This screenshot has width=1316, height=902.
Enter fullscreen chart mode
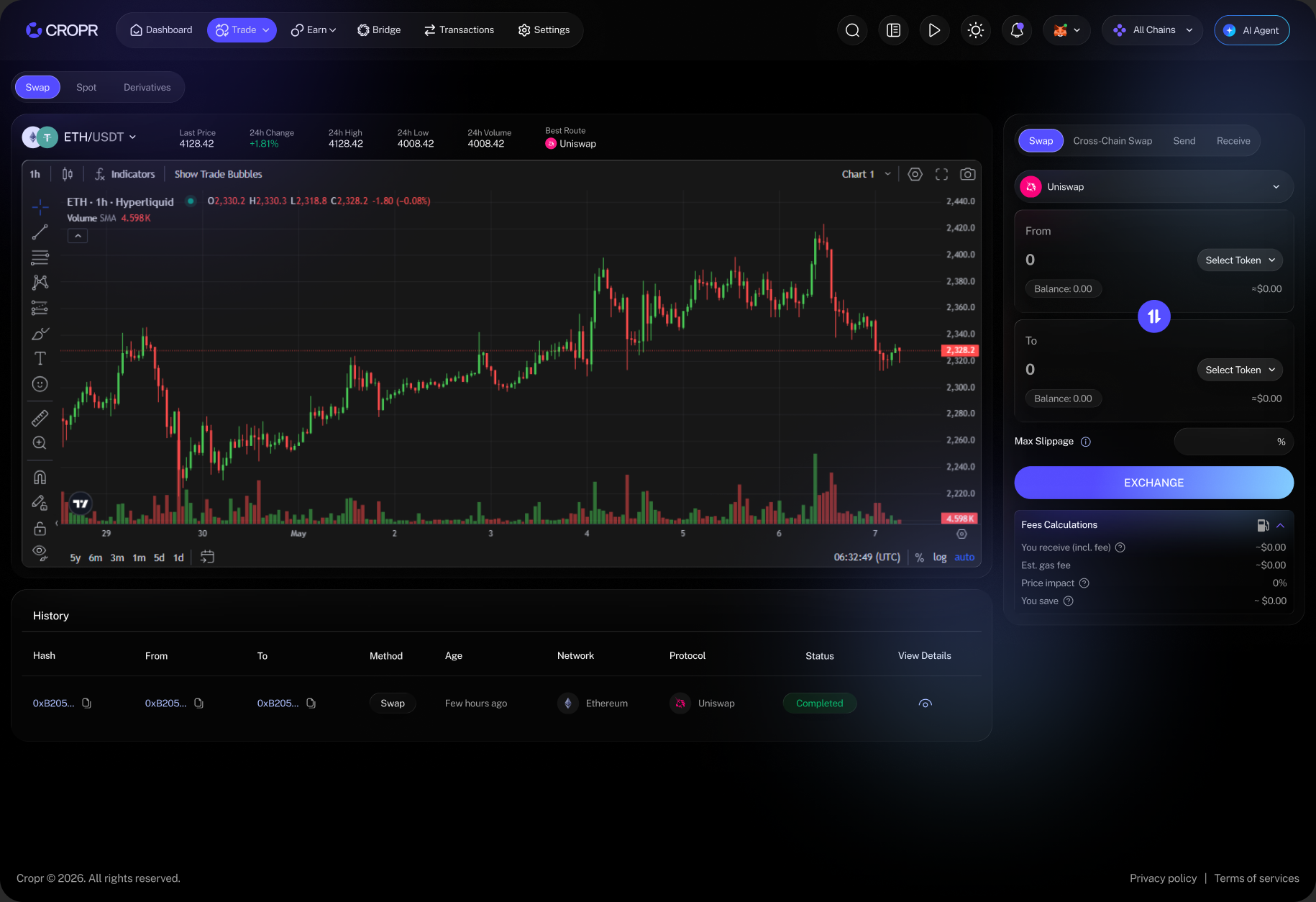pyautogui.click(x=941, y=174)
